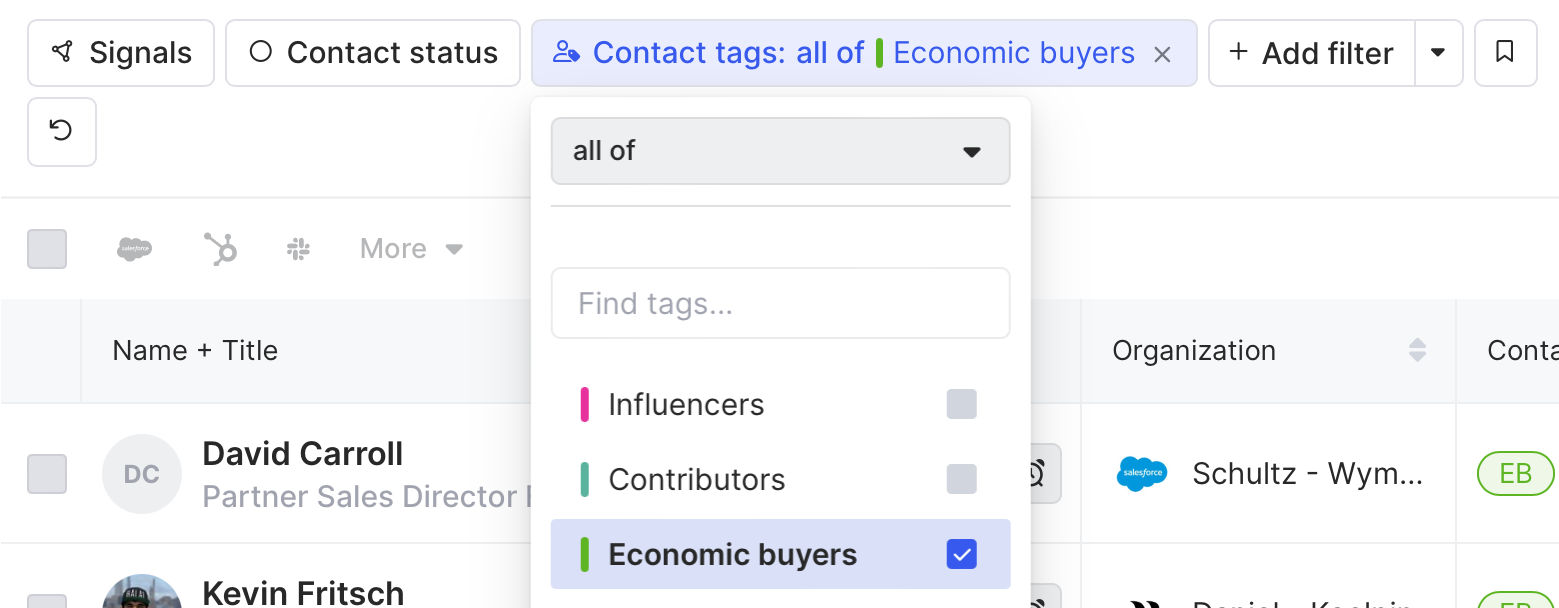The width and height of the screenshot is (1559, 608).
Task: Click the Add filter button
Action: pos(1311,53)
